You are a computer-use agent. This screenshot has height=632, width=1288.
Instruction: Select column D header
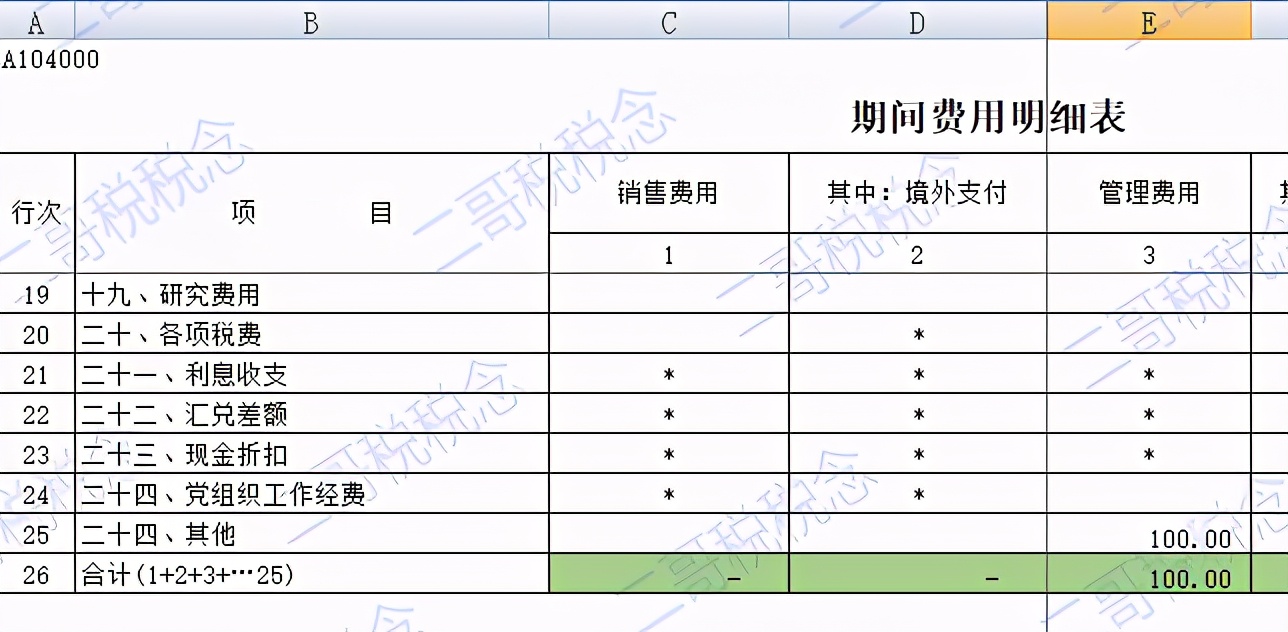point(917,22)
